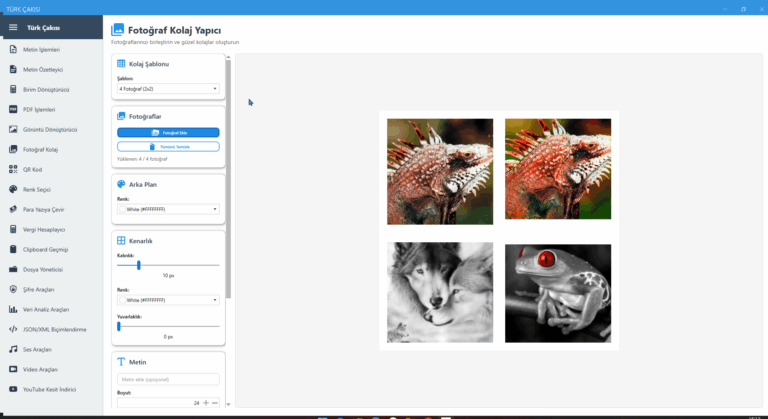The height and width of the screenshot is (419, 768).
Task: Open the QR Kod tool icon
Action: [x=13, y=169]
